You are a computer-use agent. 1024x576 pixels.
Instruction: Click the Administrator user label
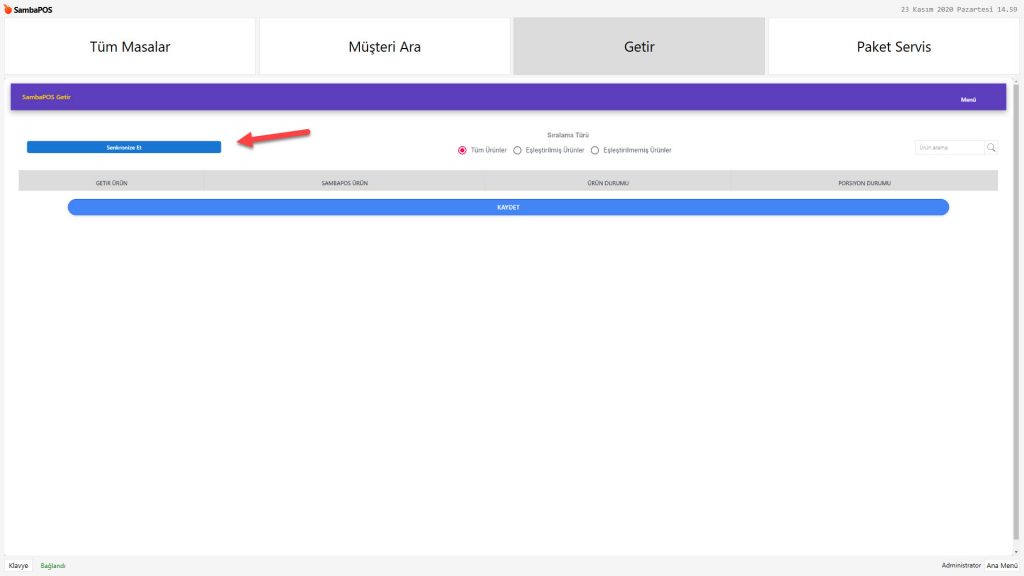pos(961,566)
